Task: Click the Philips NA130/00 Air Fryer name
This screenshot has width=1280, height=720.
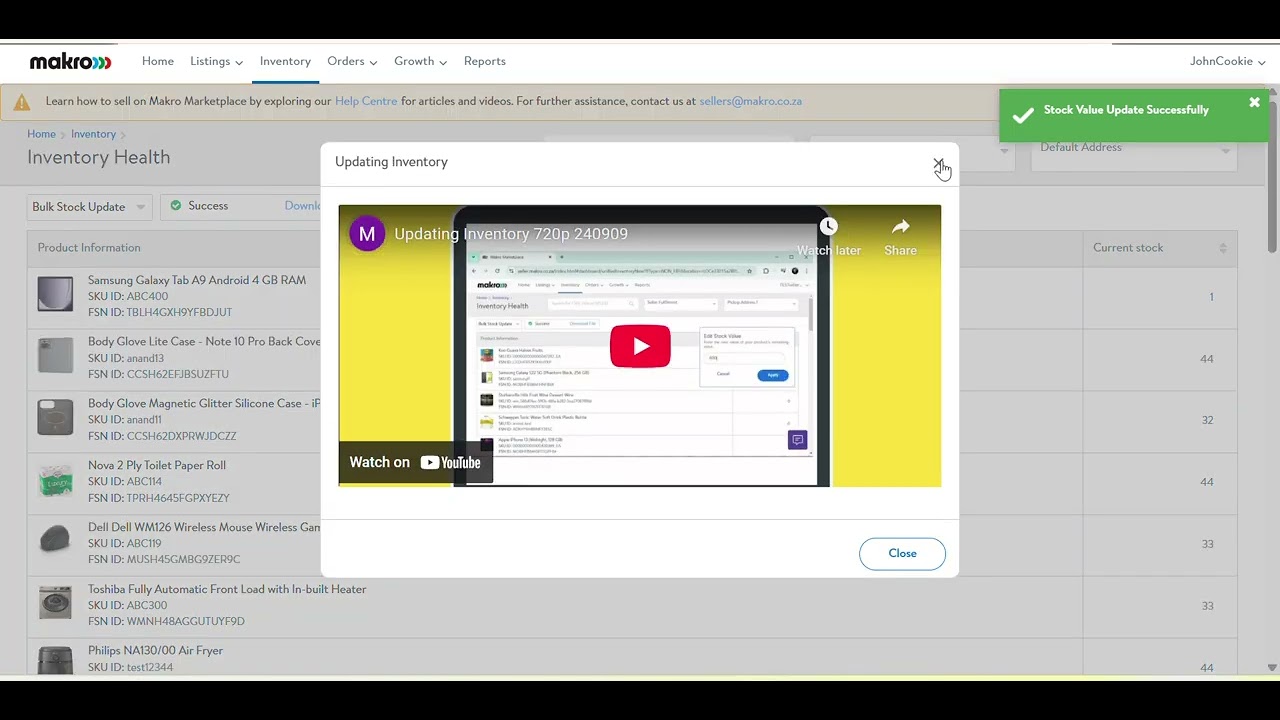Action: coord(155,650)
